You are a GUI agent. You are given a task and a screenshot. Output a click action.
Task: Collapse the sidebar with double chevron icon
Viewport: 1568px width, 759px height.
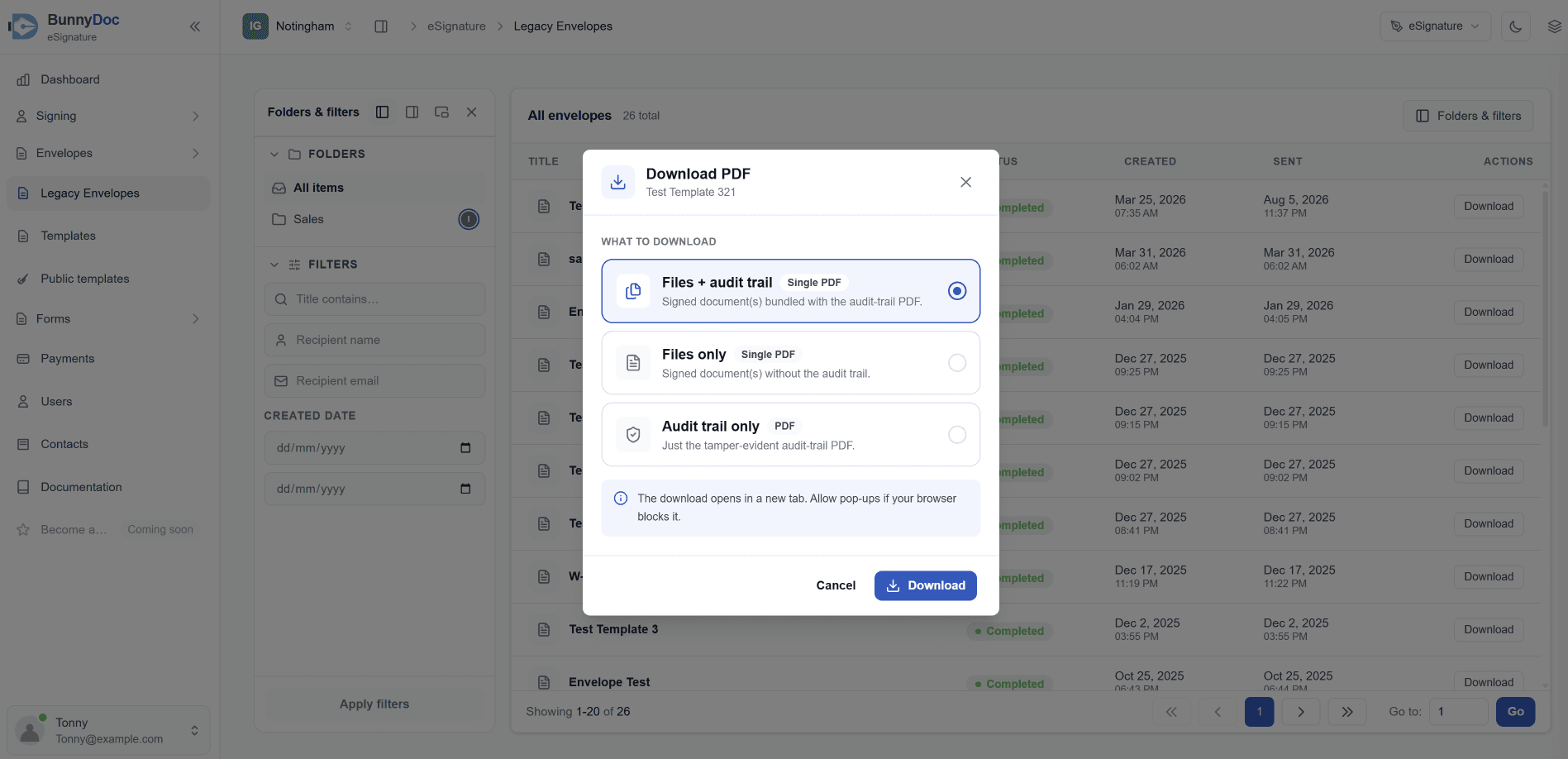point(195,26)
